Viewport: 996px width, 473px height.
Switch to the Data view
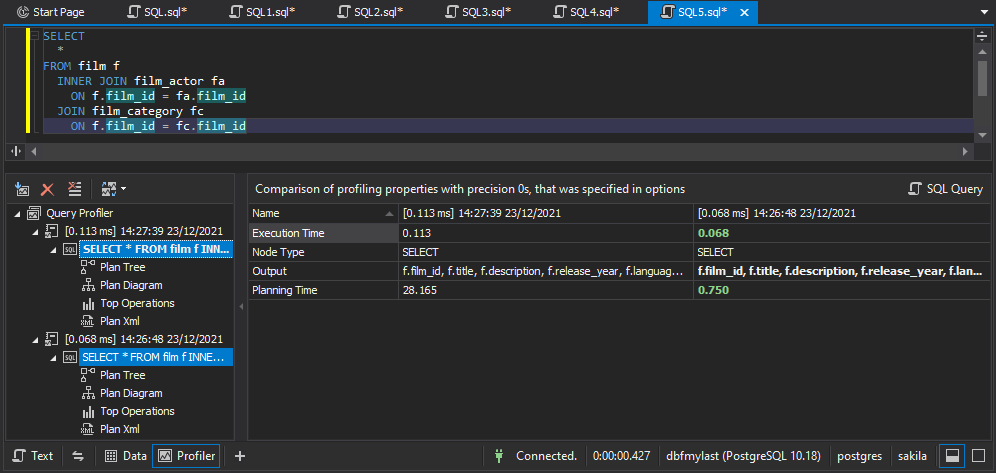126,455
